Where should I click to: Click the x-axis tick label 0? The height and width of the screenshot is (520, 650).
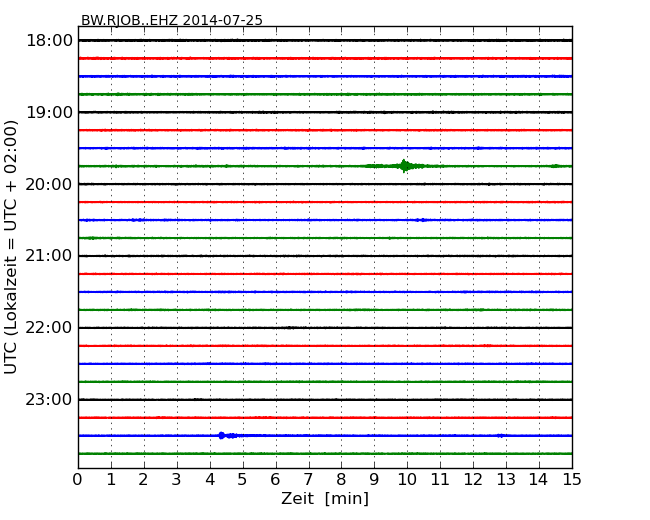tap(78, 480)
